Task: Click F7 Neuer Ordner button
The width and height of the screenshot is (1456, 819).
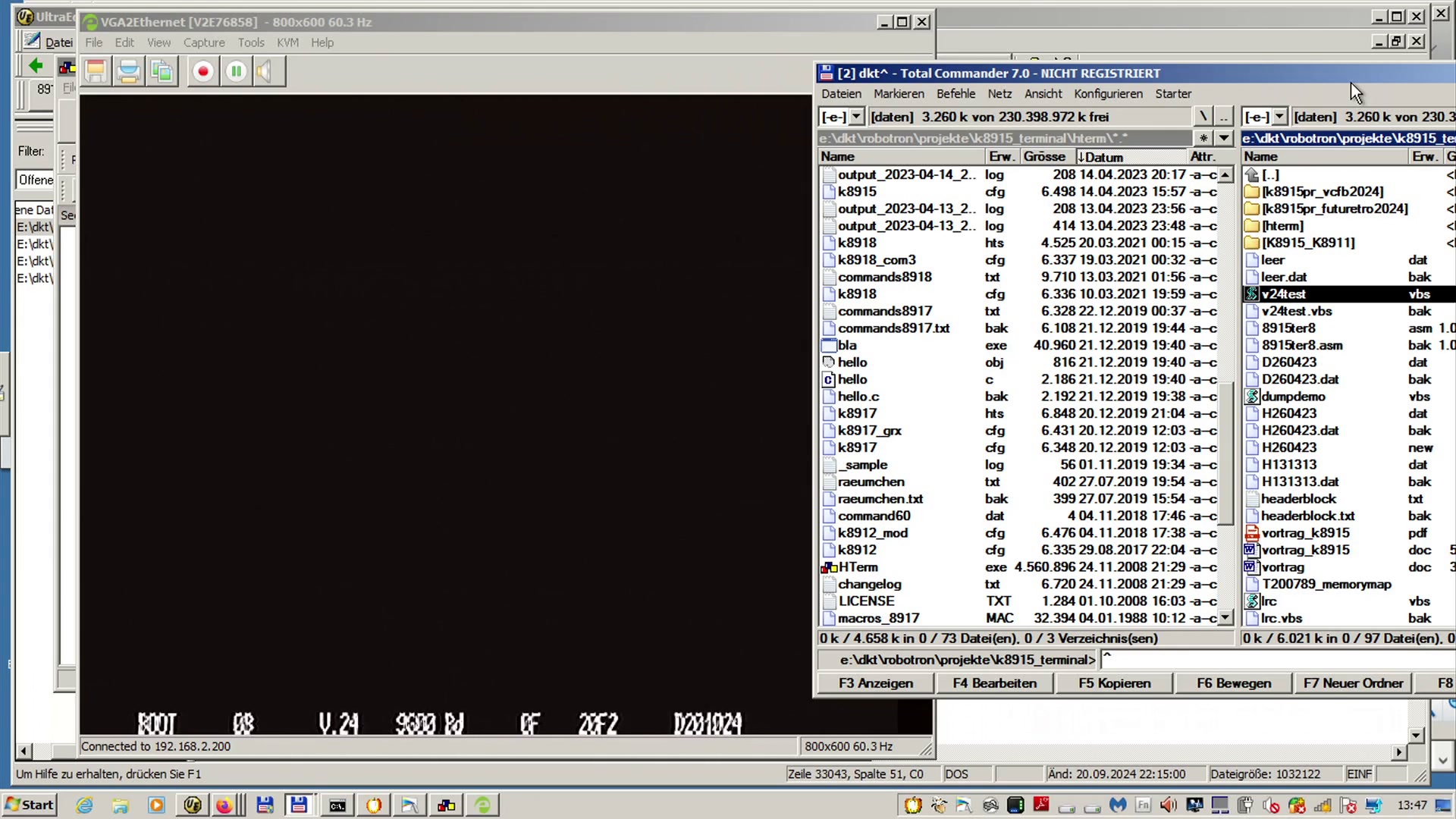Action: [1353, 683]
